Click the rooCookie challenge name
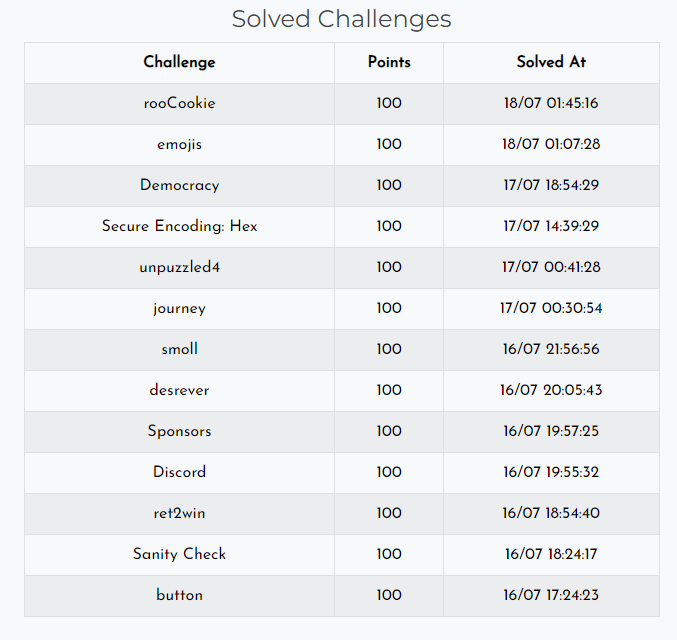Viewport: 677px width, 640px height. (x=179, y=103)
